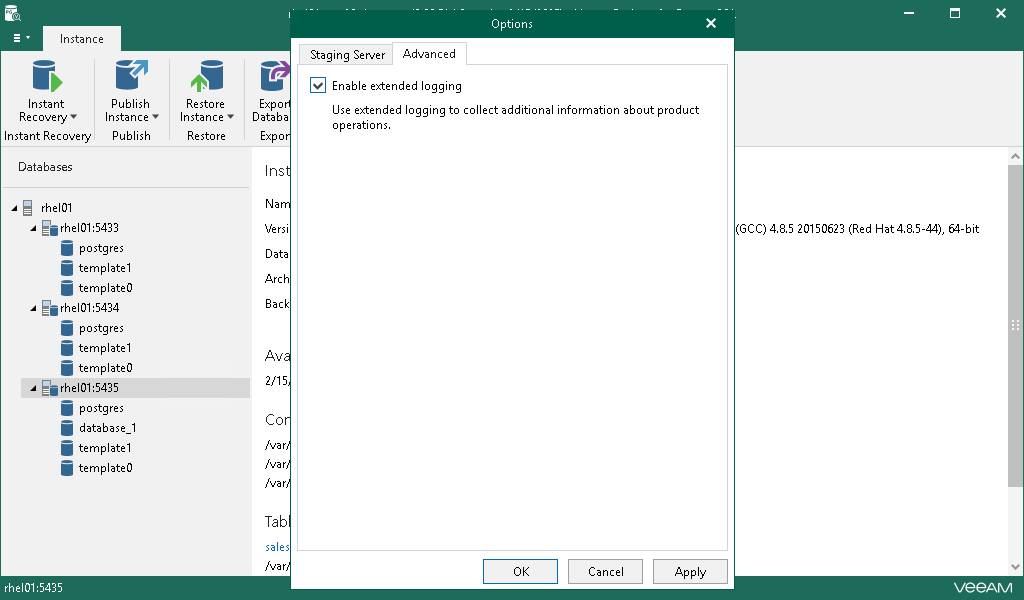Click the rhel01 server icon in tree
Viewport: 1024px width, 600px height.
click(28, 208)
